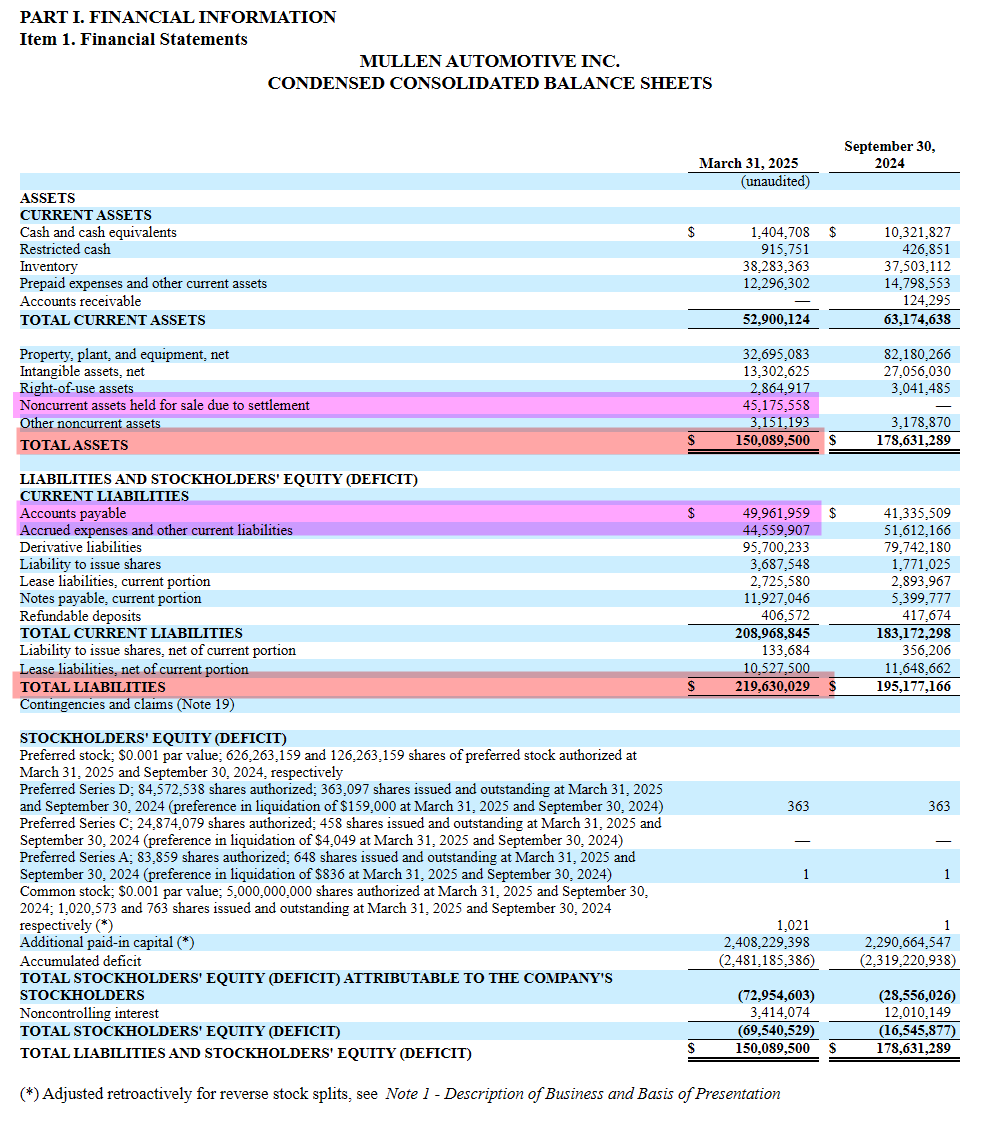Click cash value 10,321,827
The image size is (983, 1121).
(917, 232)
